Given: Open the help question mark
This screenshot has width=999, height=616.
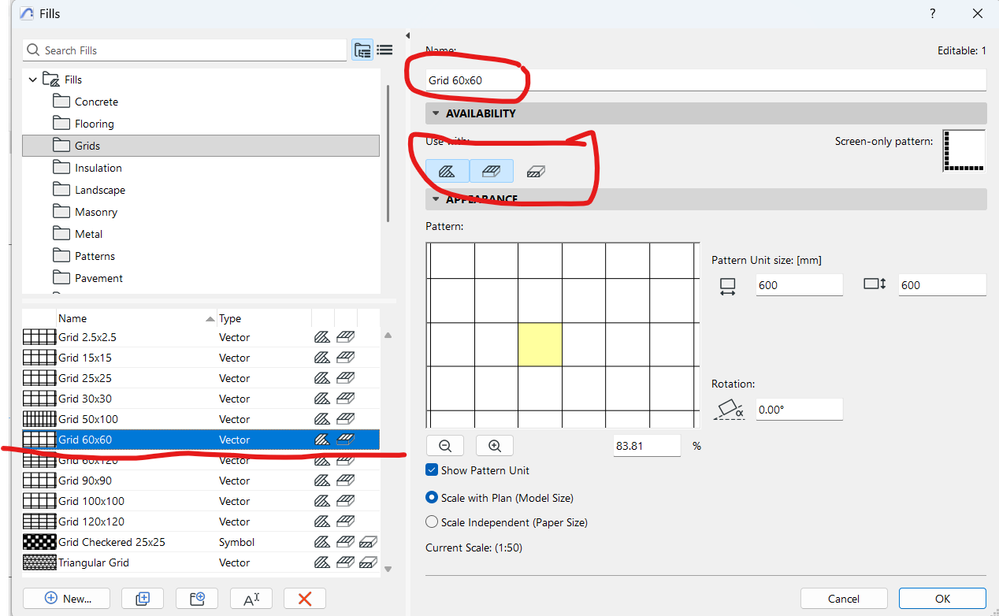Looking at the screenshot, I should click(932, 13).
